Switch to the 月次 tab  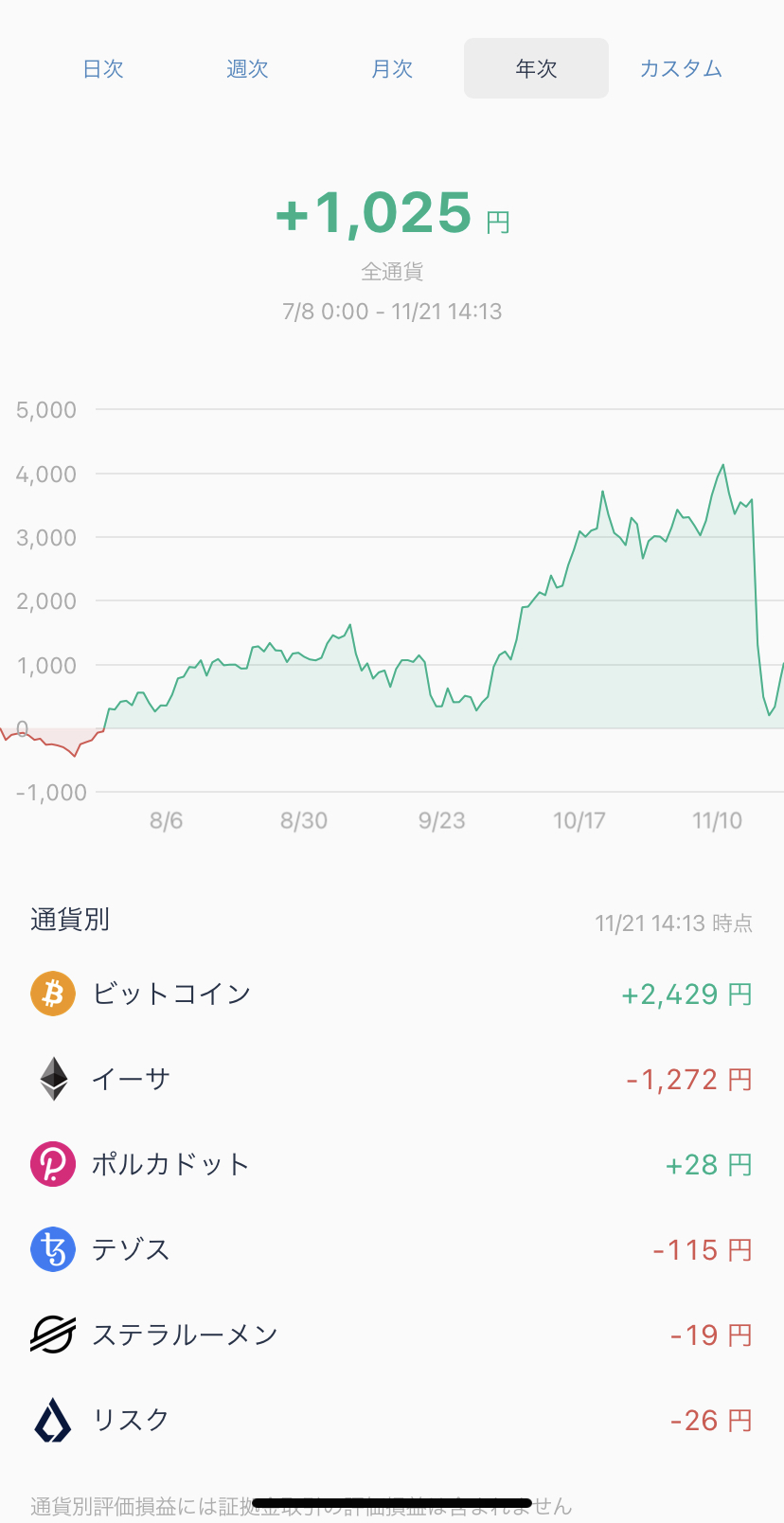point(392,68)
